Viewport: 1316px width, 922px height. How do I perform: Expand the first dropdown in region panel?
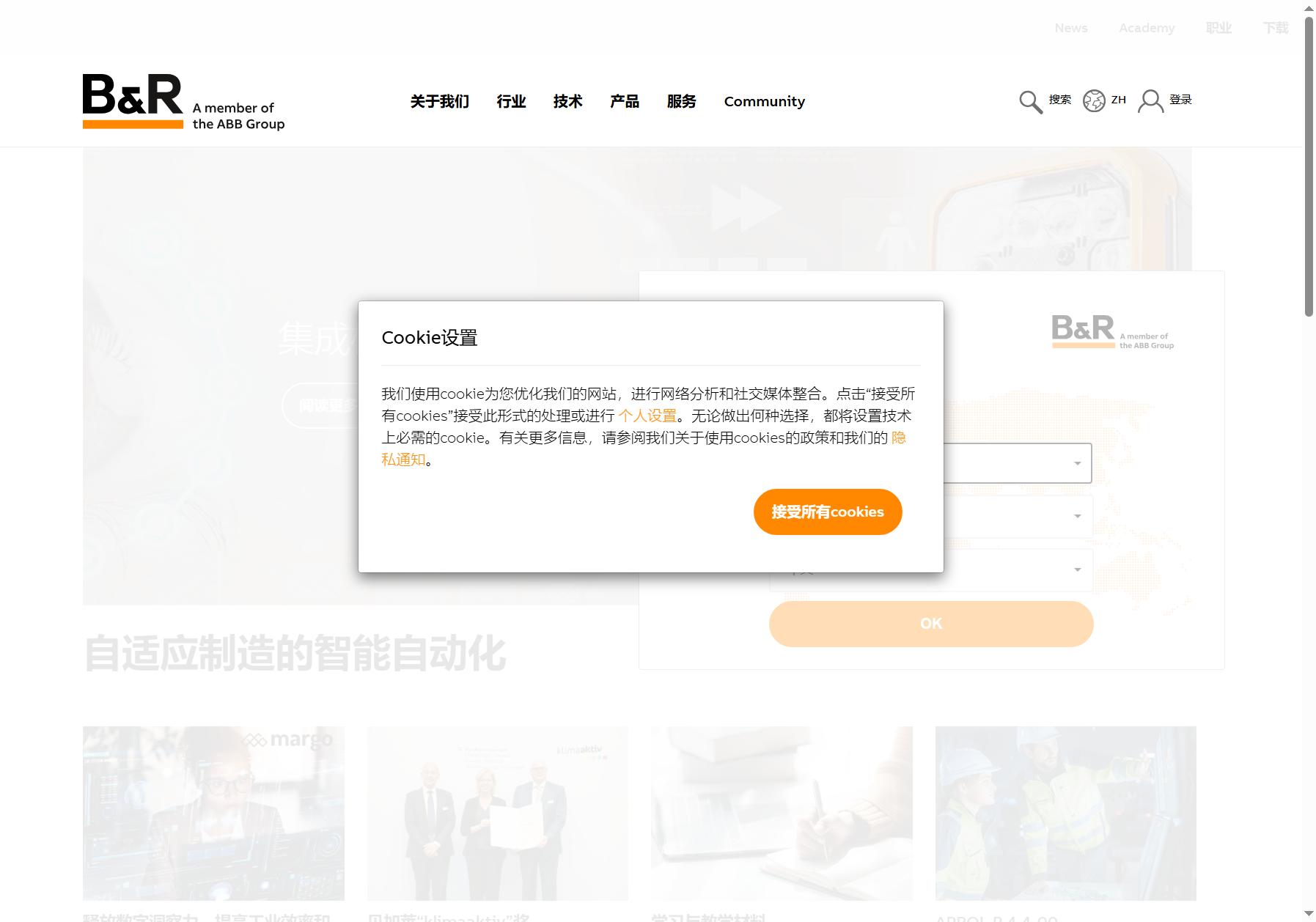coord(1018,463)
